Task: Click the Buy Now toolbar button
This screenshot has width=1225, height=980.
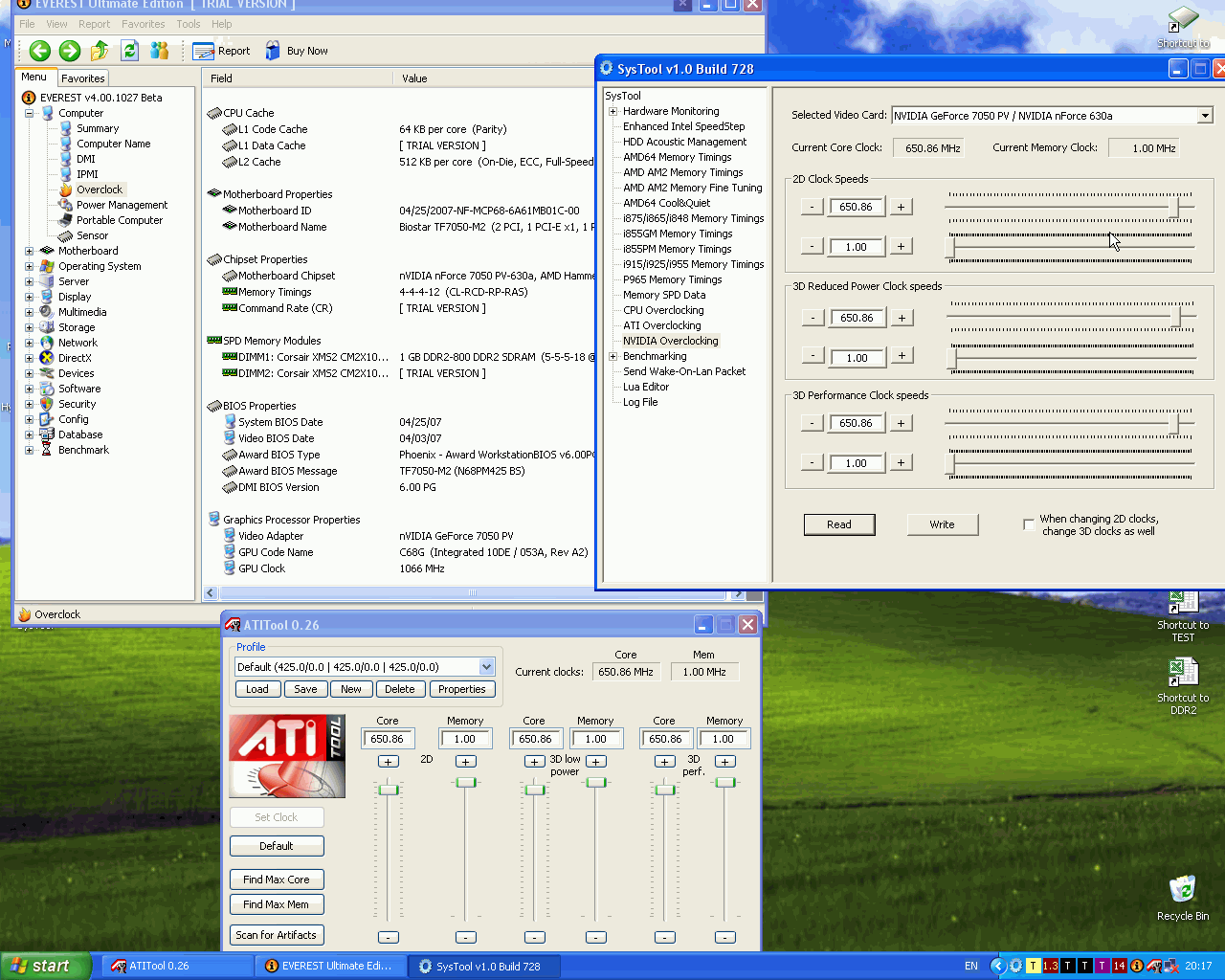Action: click(x=297, y=51)
